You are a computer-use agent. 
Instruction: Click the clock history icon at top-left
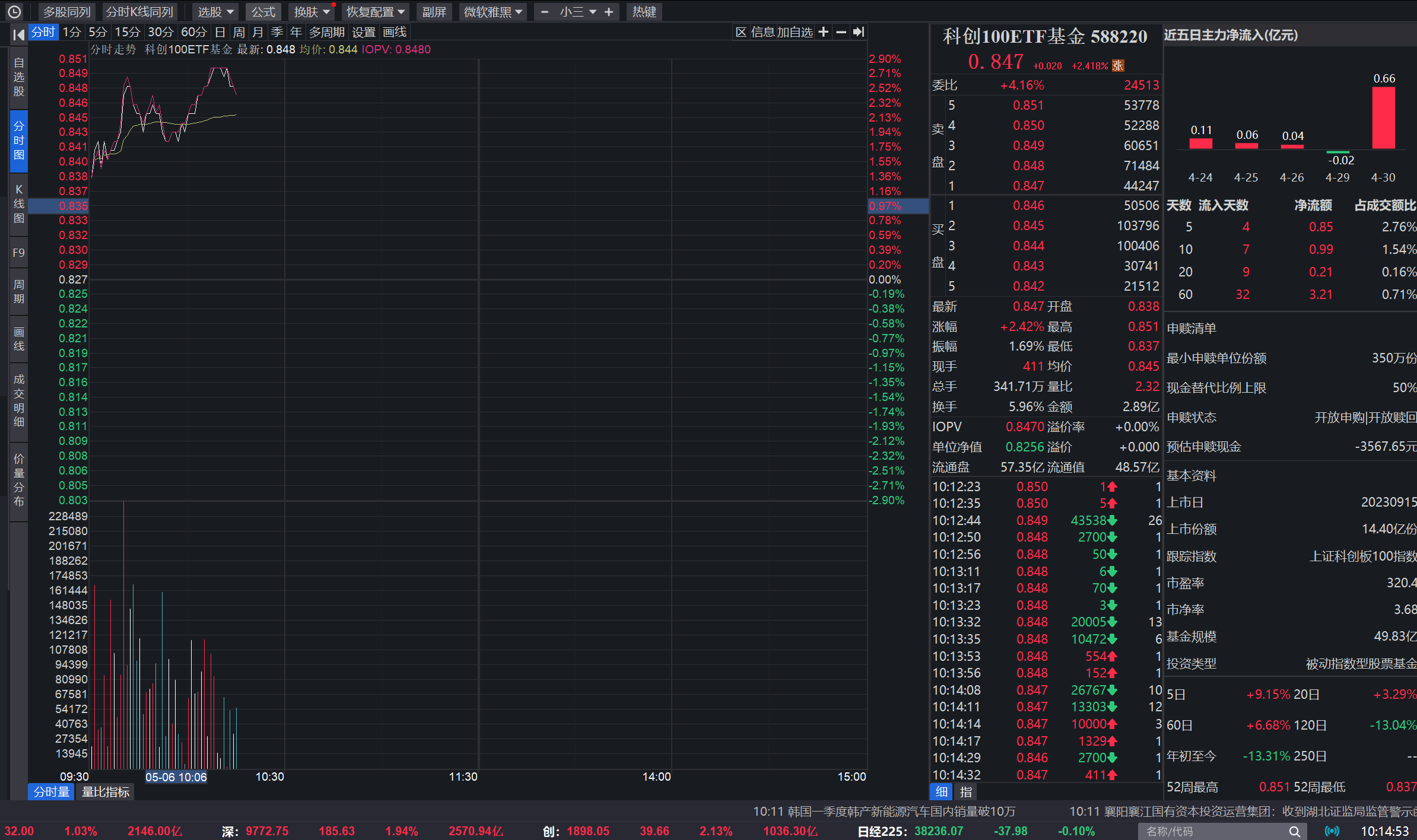(x=14, y=11)
